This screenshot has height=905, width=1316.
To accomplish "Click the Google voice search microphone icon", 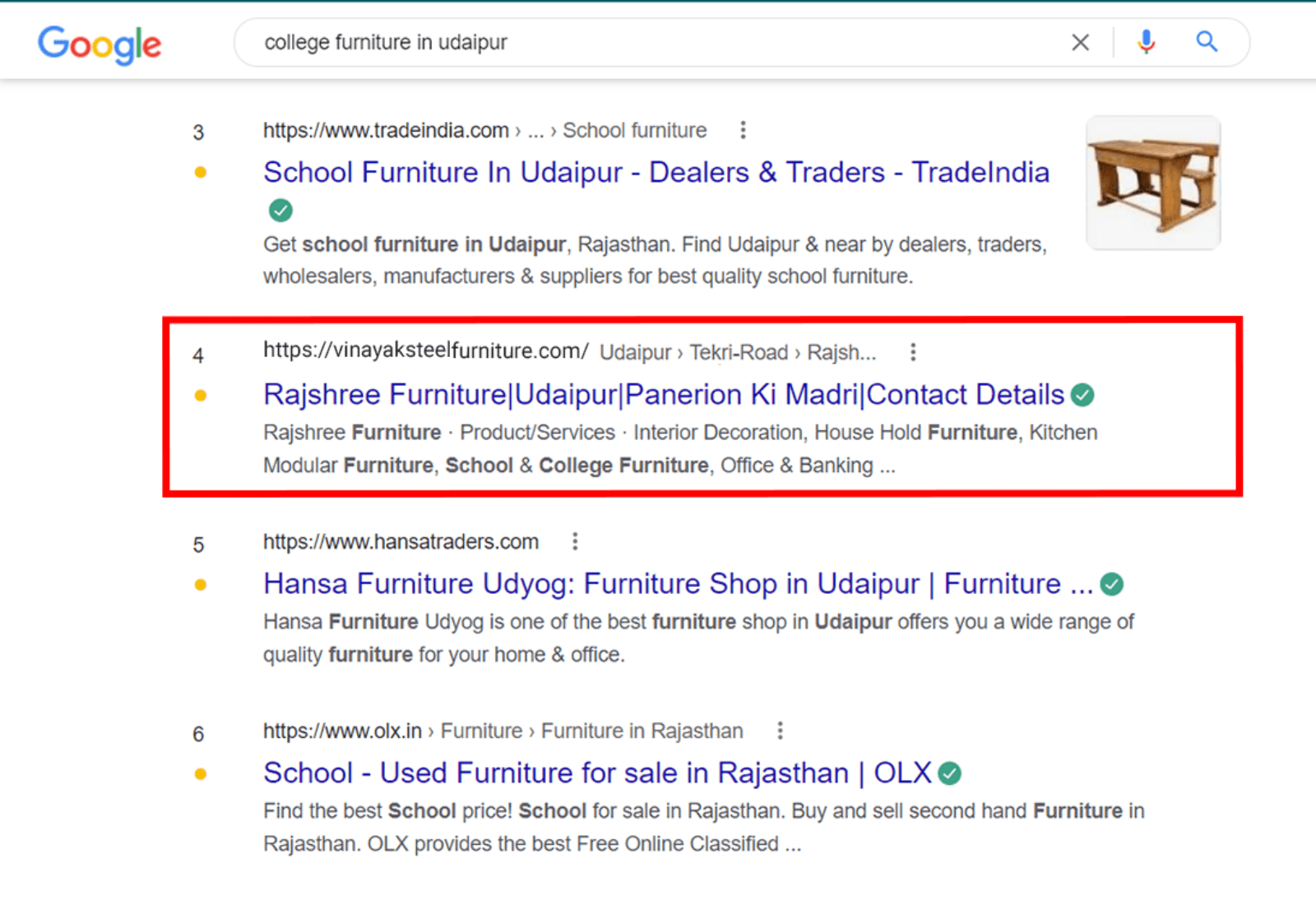I will [x=1146, y=41].
